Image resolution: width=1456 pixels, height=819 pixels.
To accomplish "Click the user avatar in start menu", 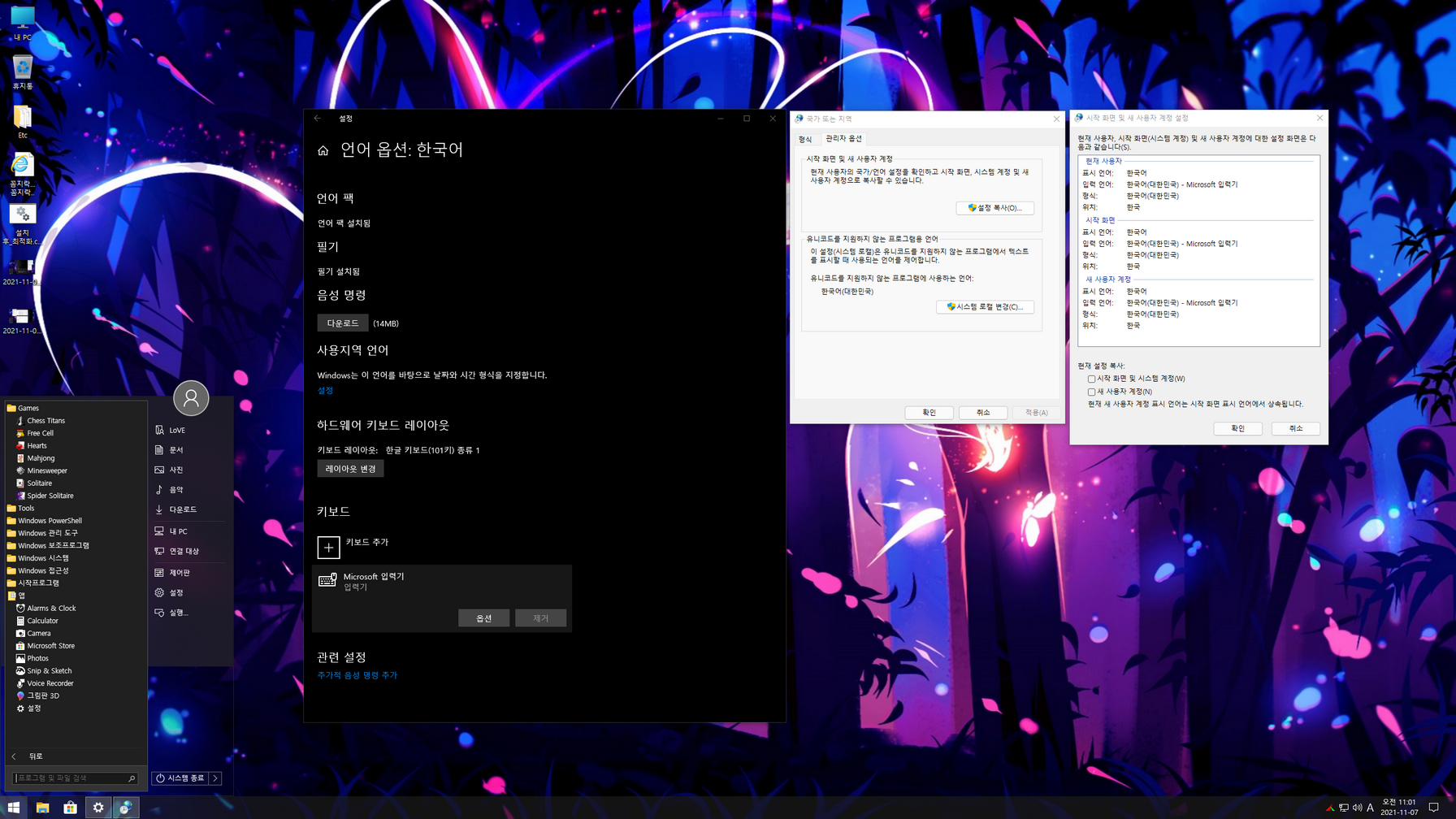I will 191,398.
